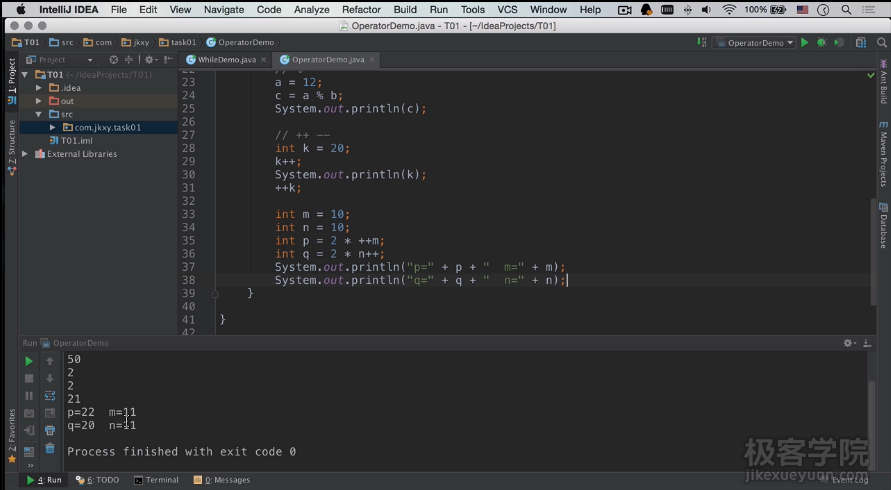
Task: Click the Debug bug icon in toolbar
Action: pyautogui.click(x=821, y=43)
